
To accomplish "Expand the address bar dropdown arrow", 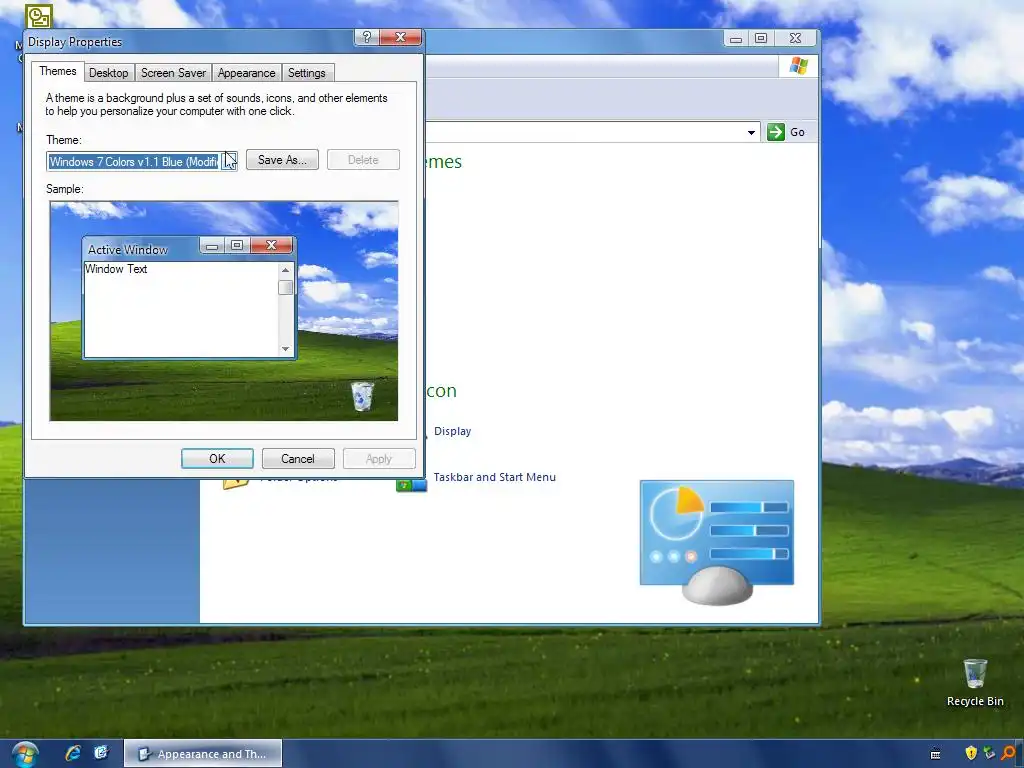I will pyautogui.click(x=751, y=133).
